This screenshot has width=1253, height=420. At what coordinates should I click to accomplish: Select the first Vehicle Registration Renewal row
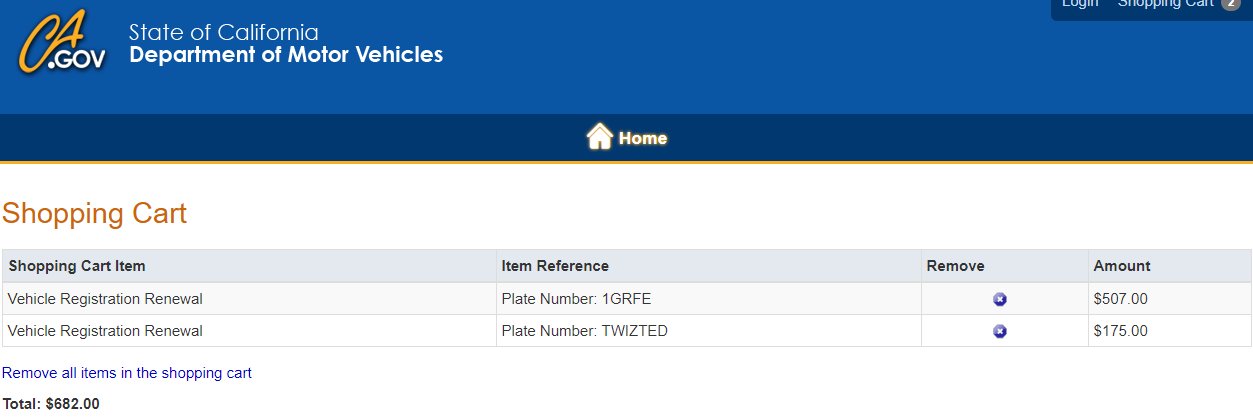click(626, 299)
